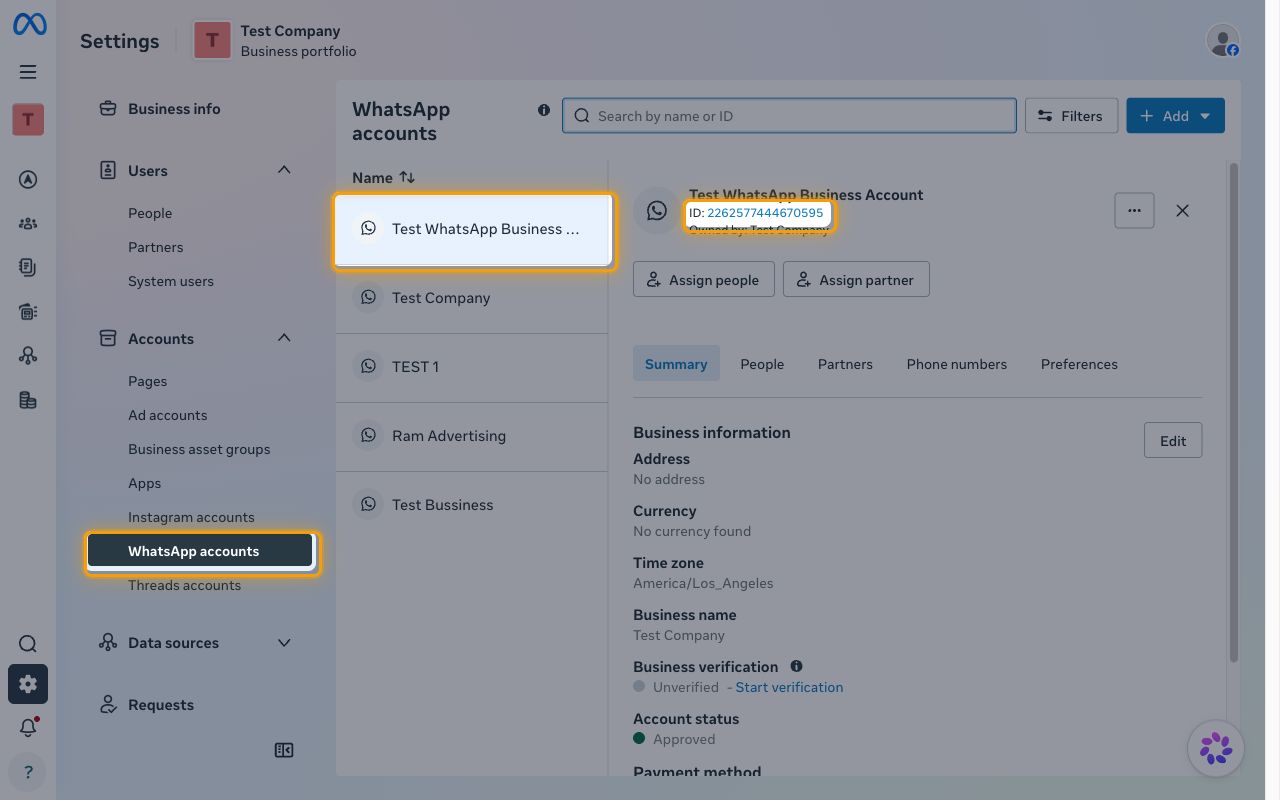Collapse the Users section chevron
Viewport: 1280px width, 800px height.
284,170
